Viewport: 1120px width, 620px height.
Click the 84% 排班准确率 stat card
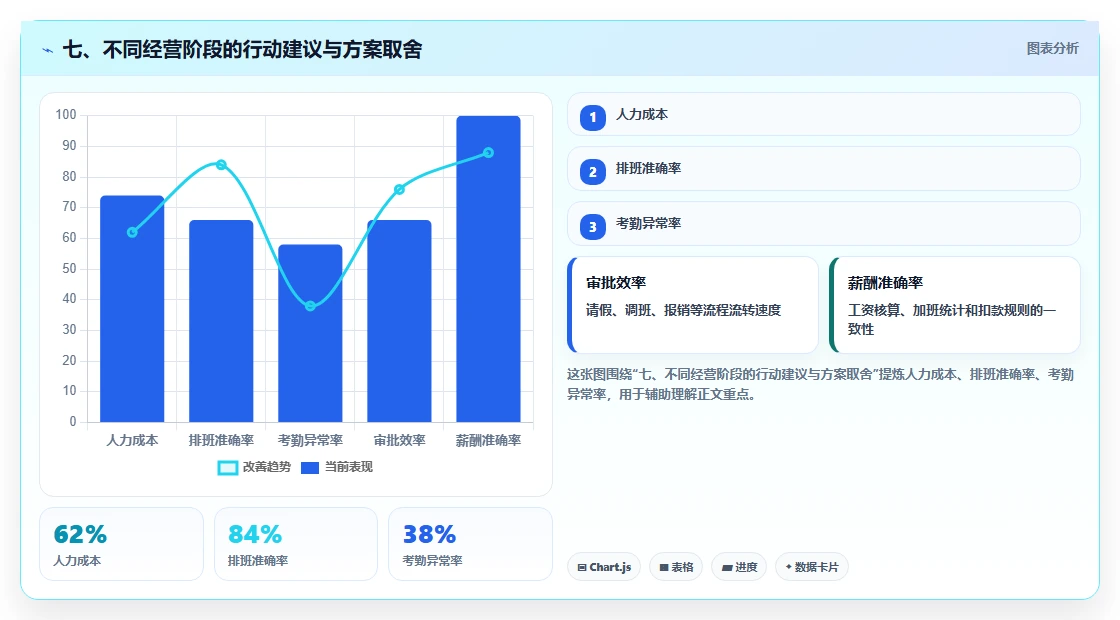point(296,544)
